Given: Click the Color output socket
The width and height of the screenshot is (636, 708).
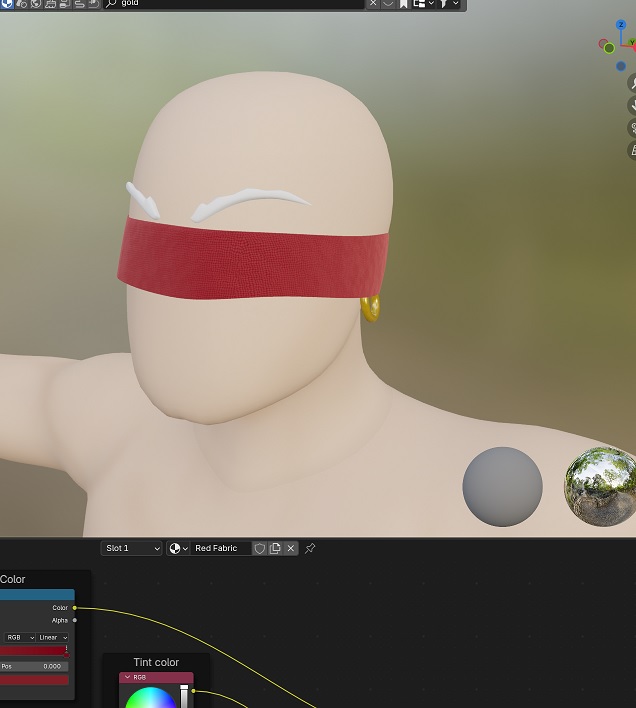Looking at the screenshot, I should point(74,608).
